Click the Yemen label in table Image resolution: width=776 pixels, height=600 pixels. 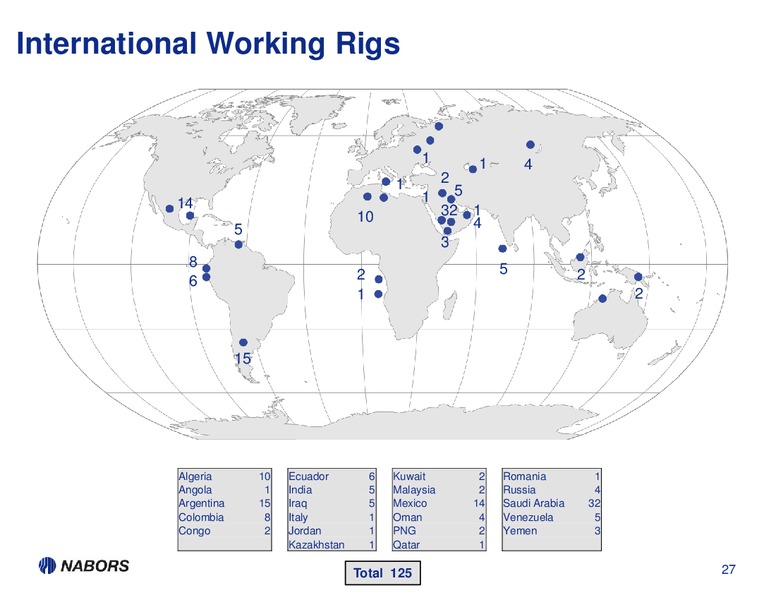coord(520,531)
